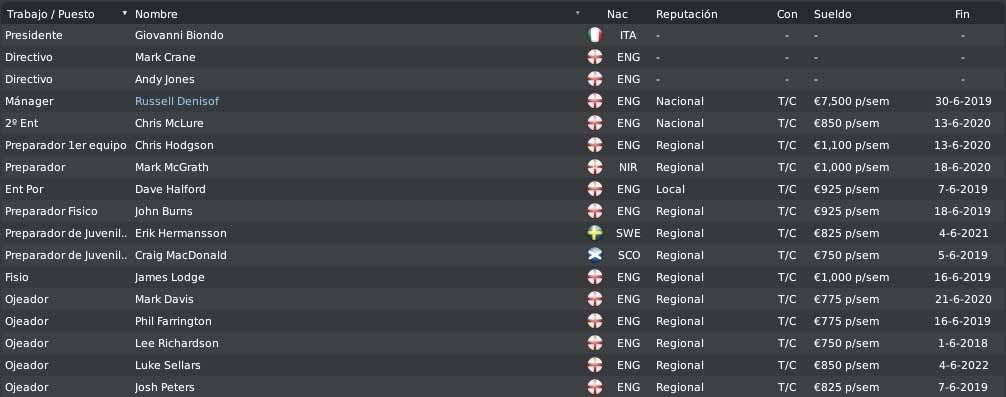Image resolution: width=1006 pixels, height=397 pixels.
Task: Click Italy flag icon for Giovanni Biondo
Action: (x=595, y=35)
